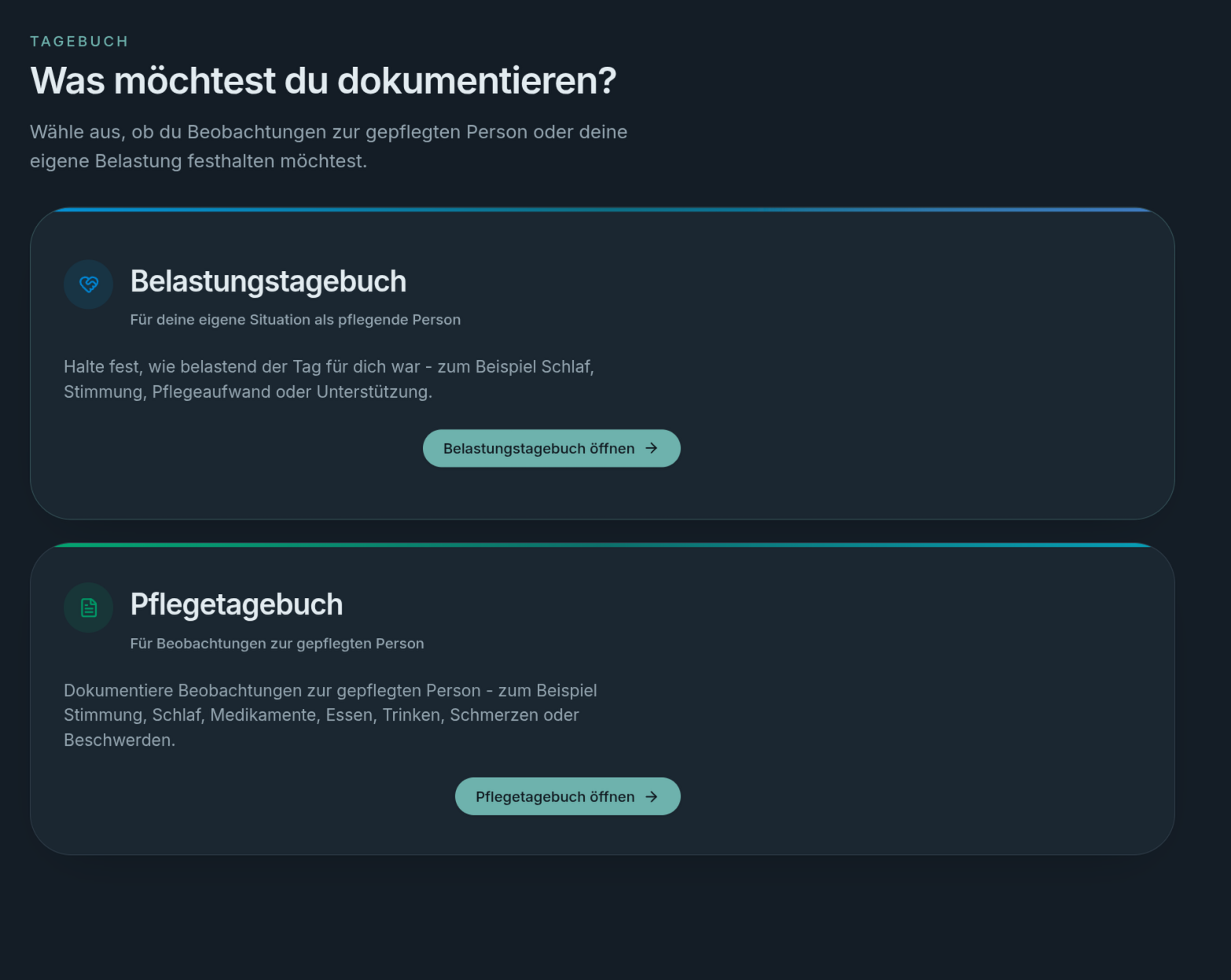
Task: Click the 'Wähle aus, ob du Beobachtungen' intro text
Action: click(x=329, y=146)
